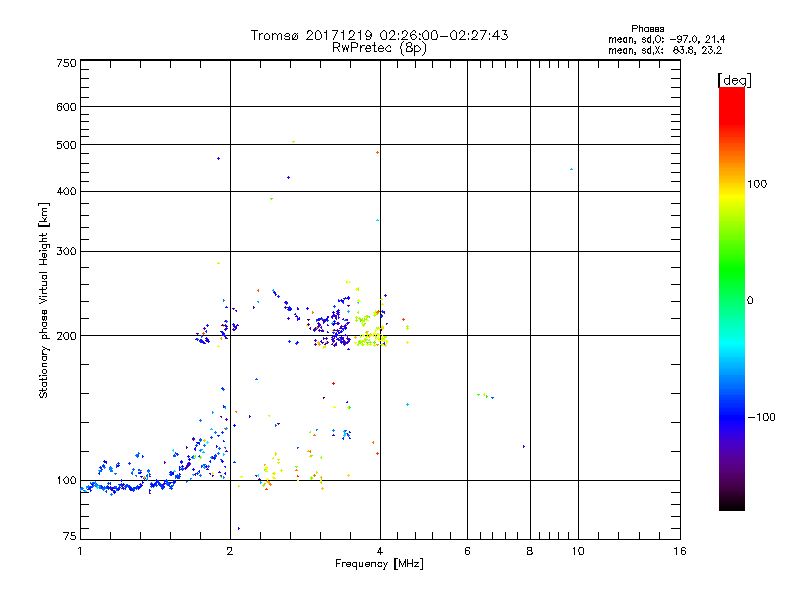Click the isolated cyan data point near 10 MHz
This screenshot has width=800, height=600.
[x=571, y=169]
